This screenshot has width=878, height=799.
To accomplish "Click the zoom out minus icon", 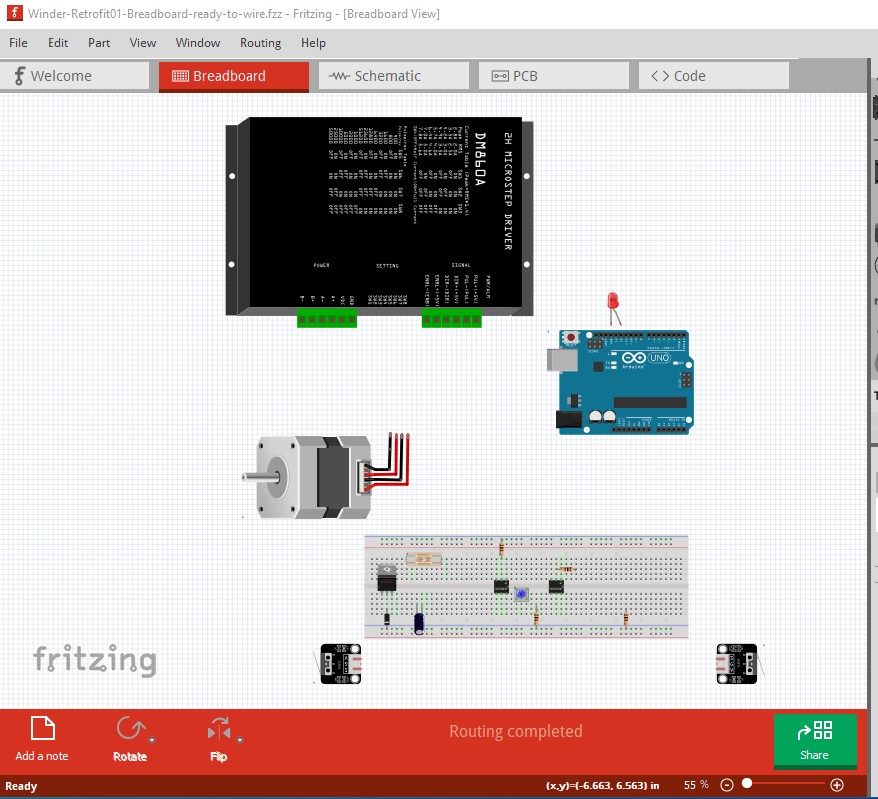I will point(726,785).
